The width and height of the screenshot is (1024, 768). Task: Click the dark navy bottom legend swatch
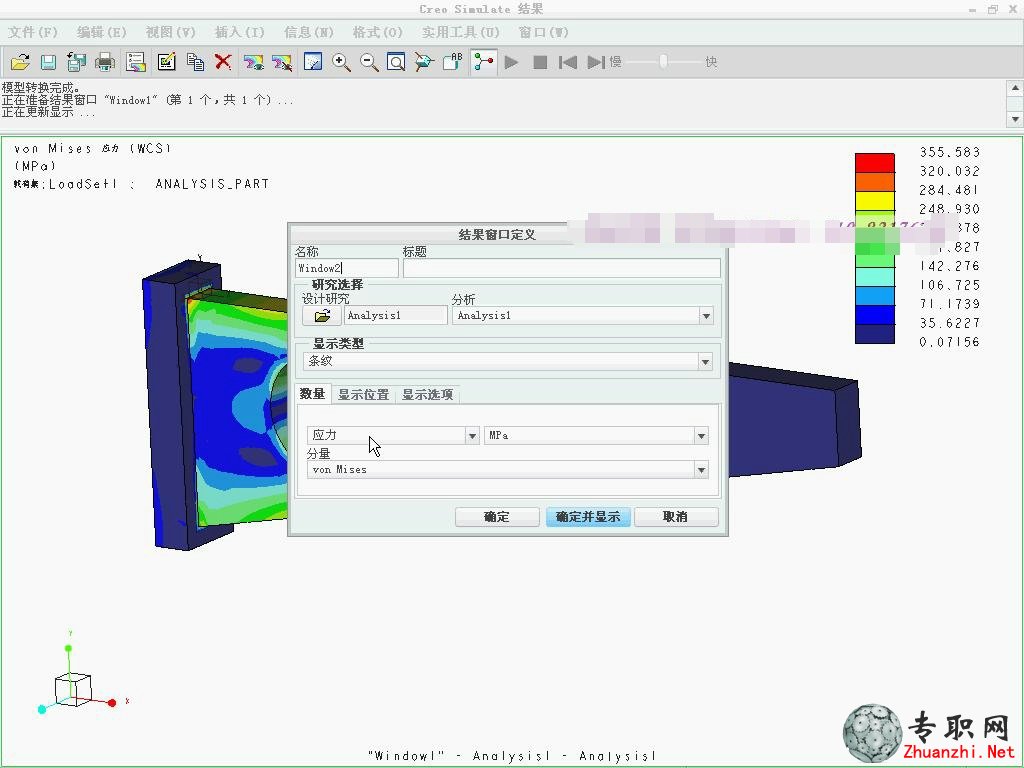(874, 334)
